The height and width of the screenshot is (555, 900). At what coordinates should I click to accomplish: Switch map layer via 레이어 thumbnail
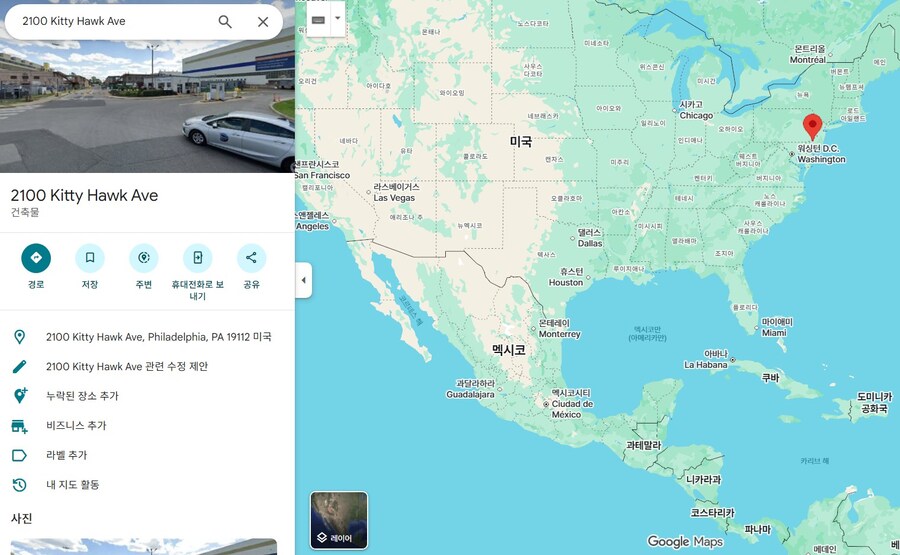coord(339,520)
